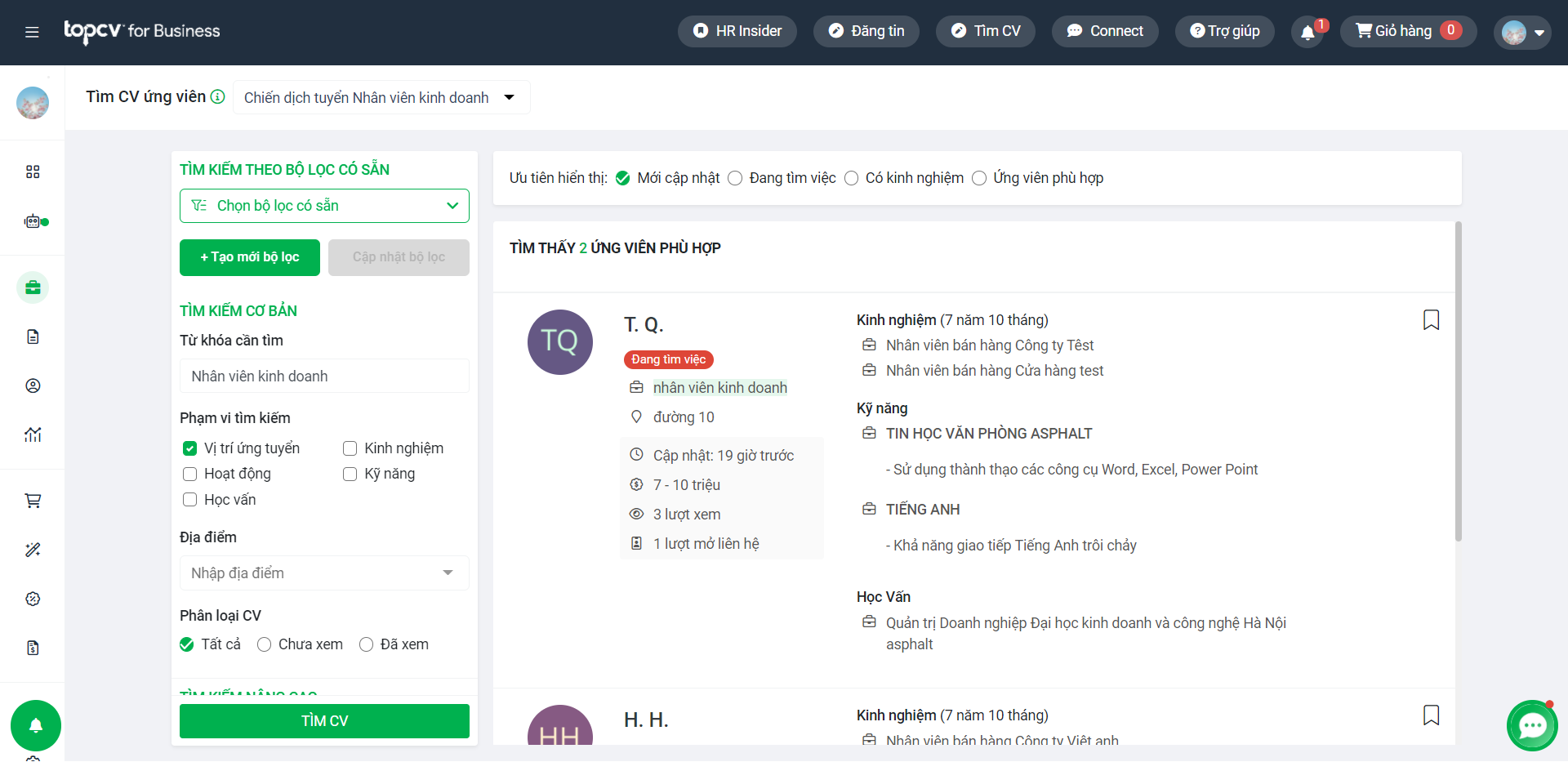Click the green TÌM CV search button
This screenshot has width=1568, height=762.
tap(324, 721)
